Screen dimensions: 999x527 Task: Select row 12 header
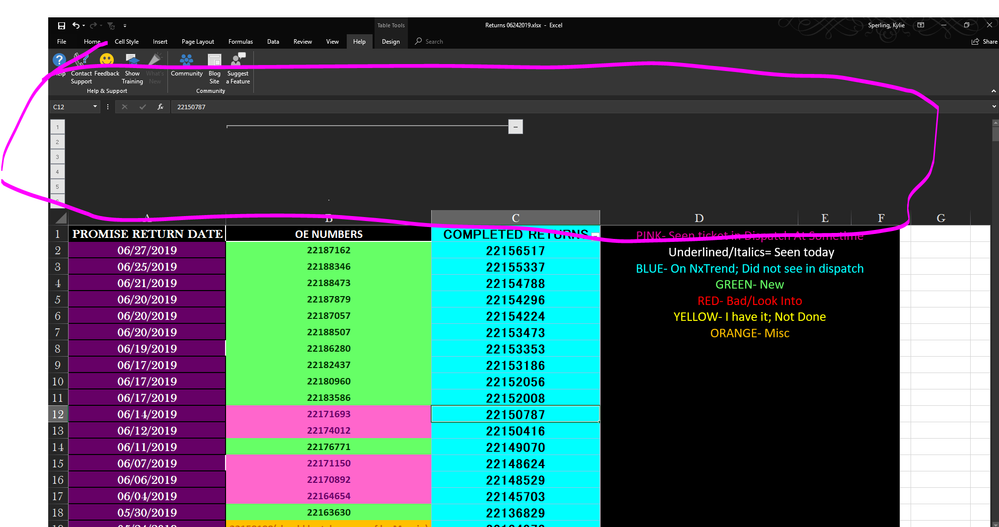(58, 414)
